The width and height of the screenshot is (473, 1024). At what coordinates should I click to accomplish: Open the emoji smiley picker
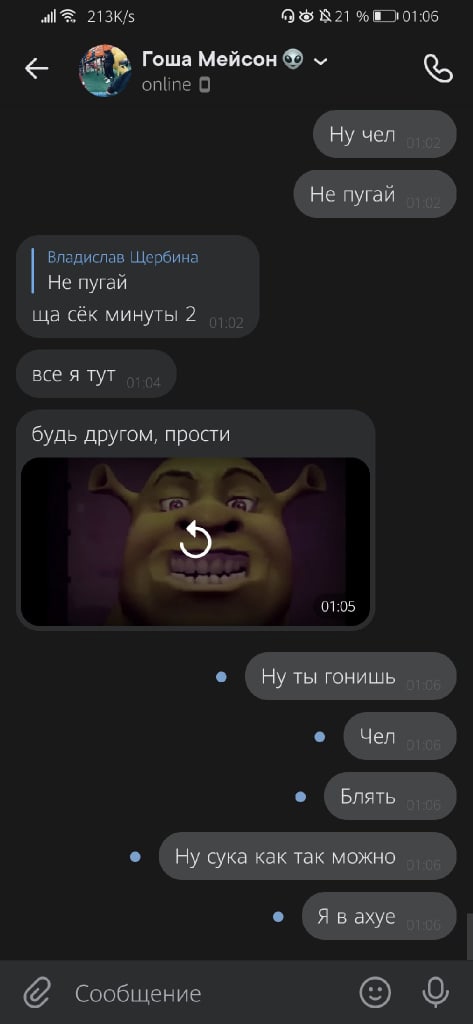pos(376,993)
